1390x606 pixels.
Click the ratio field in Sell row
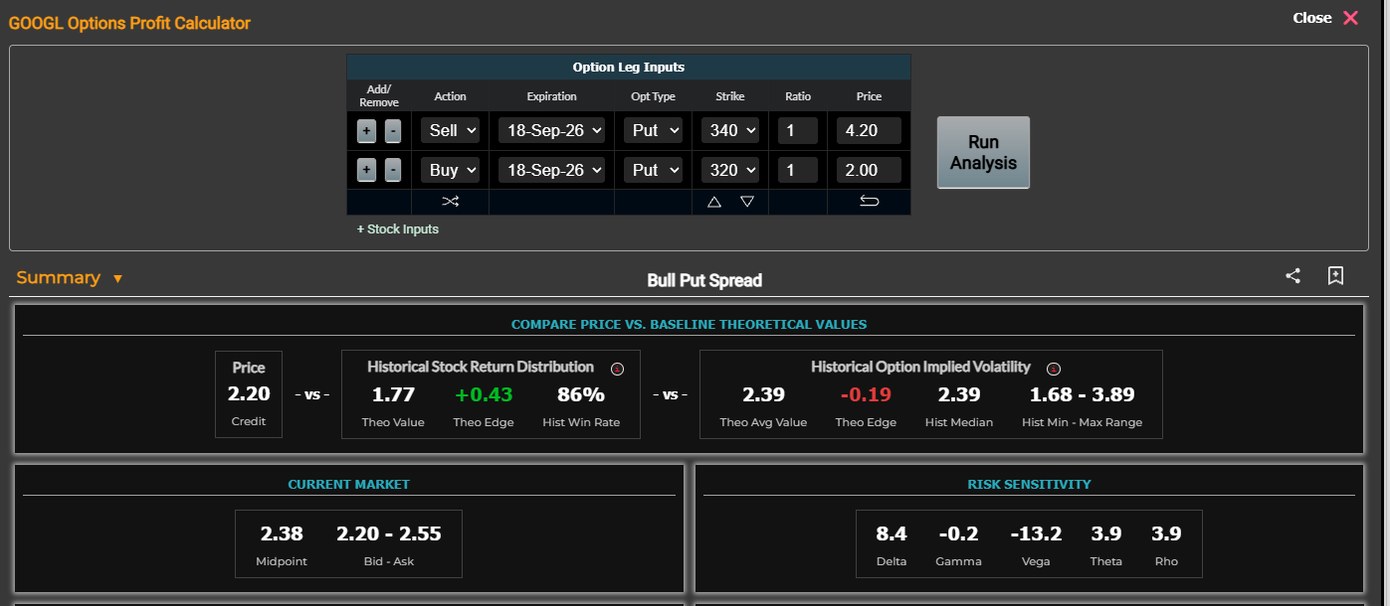click(798, 131)
